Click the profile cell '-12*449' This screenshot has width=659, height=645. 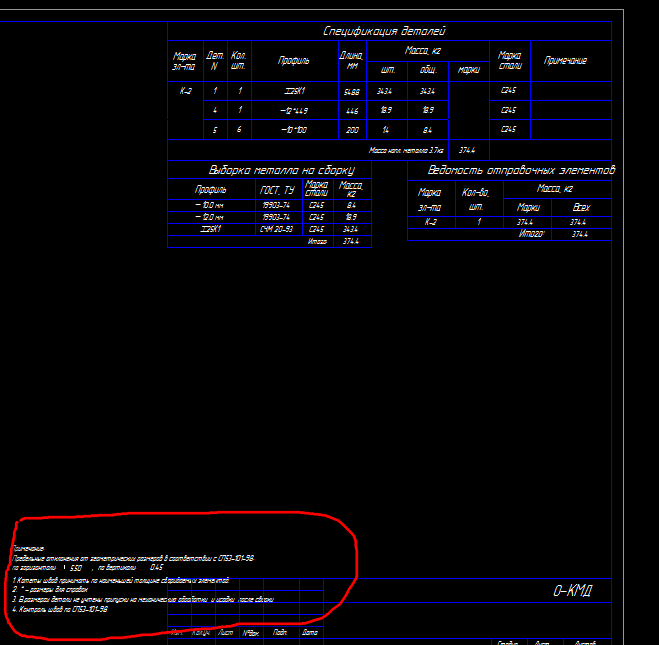click(x=294, y=111)
